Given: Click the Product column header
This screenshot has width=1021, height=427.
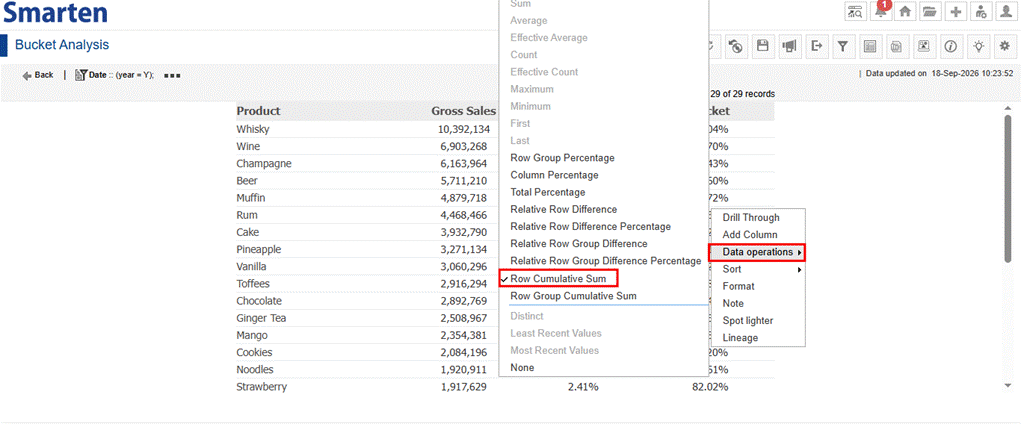Looking at the screenshot, I should point(259,111).
